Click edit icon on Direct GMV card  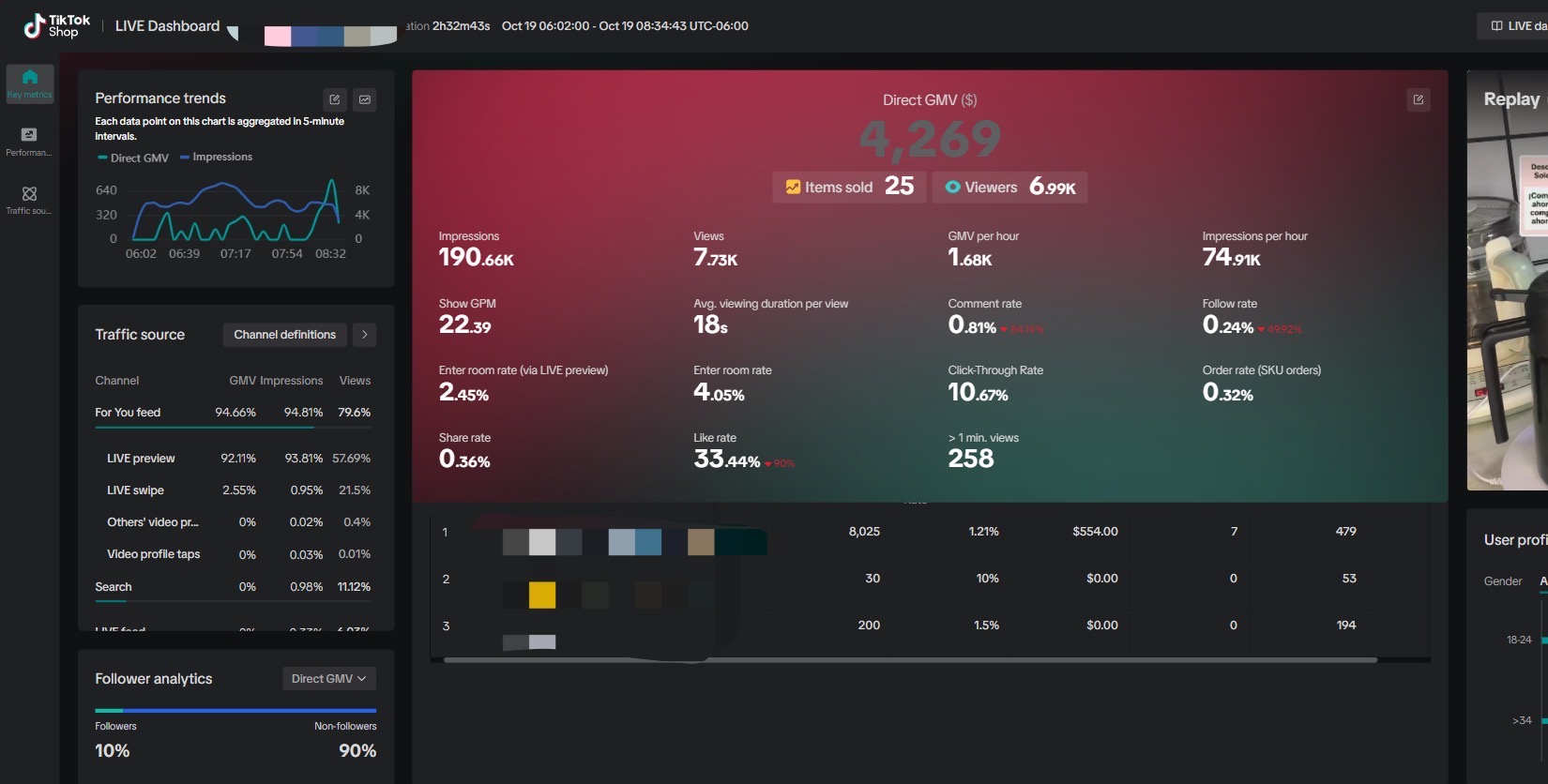[1418, 99]
